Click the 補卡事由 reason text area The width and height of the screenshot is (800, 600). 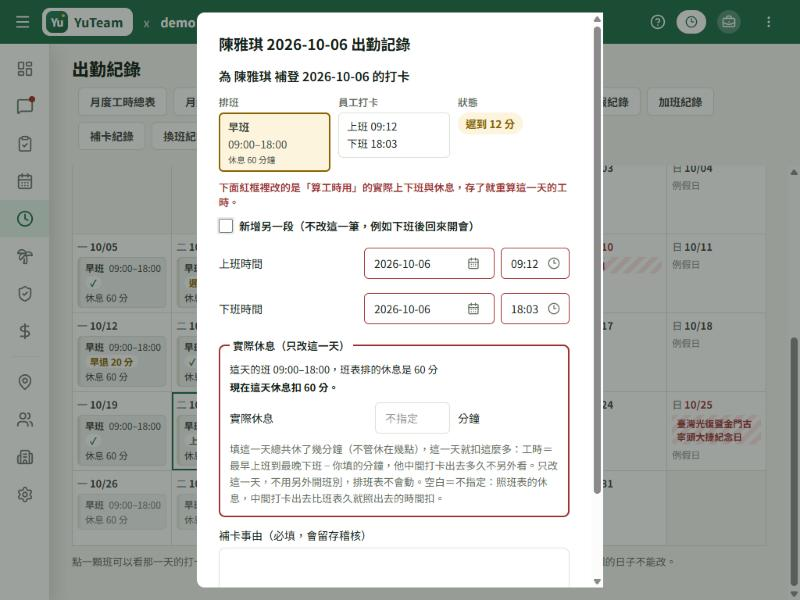point(394,566)
